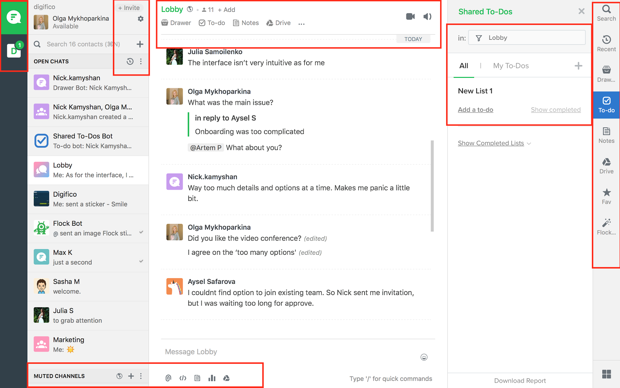Screen dimensions: 620x388
Task: Click the Invite button
Action: click(129, 8)
